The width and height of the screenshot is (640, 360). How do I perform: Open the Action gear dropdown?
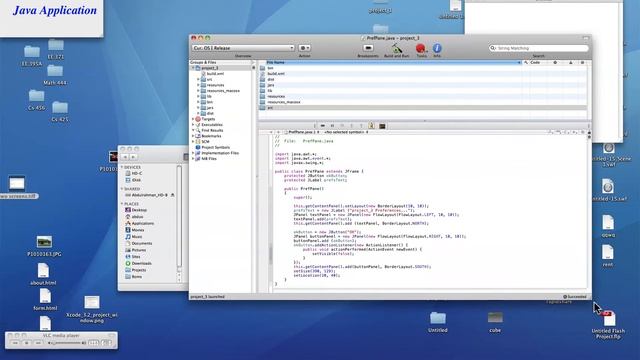coord(304,48)
